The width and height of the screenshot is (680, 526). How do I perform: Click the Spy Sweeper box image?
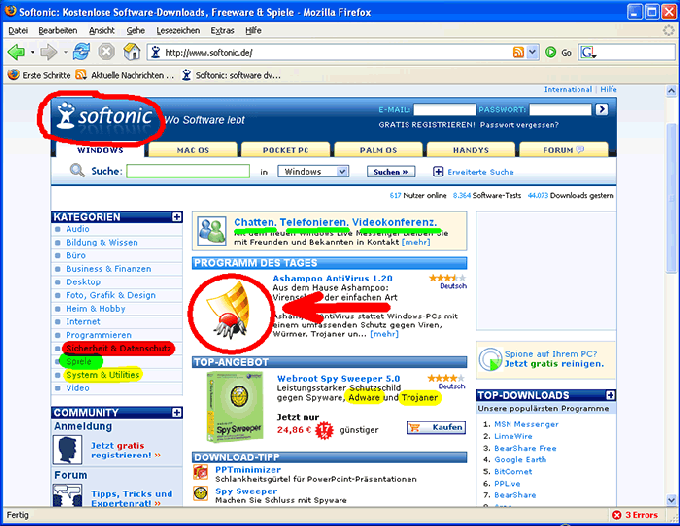click(x=235, y=407)
